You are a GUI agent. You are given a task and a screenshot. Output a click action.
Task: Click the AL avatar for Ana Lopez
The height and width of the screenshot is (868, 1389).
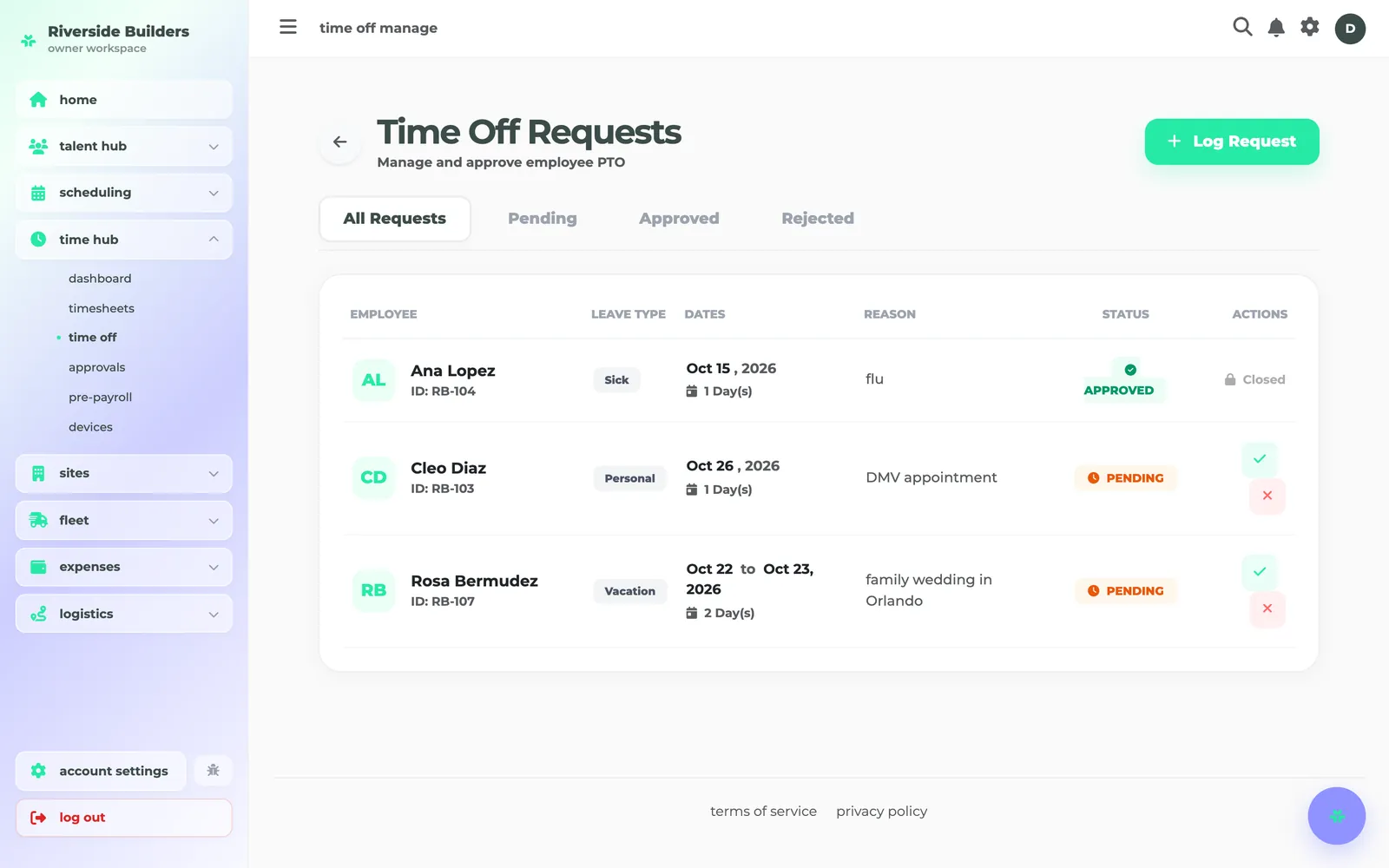(373, 380)
